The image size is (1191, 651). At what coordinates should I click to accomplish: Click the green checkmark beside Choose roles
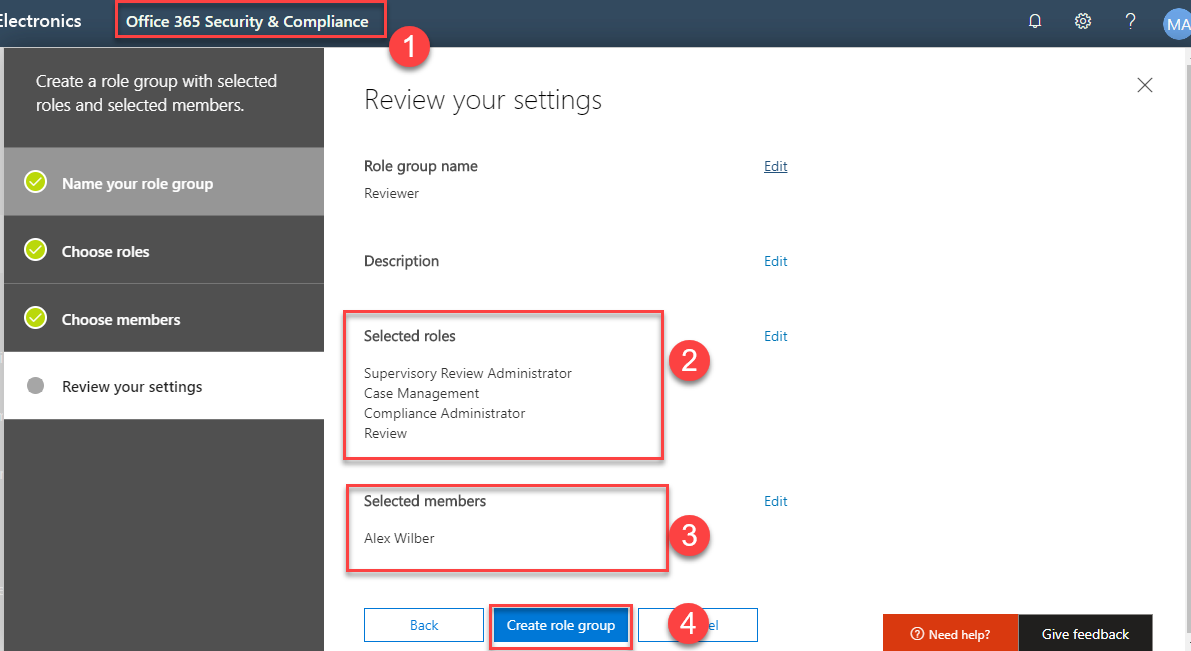pyautogui.click(x=36, y=250)
